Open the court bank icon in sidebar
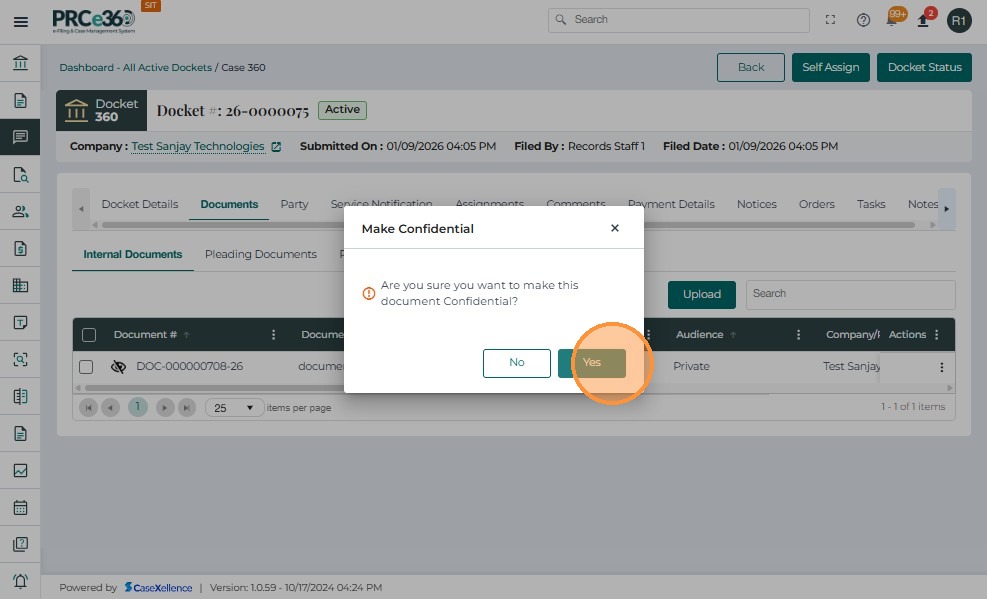 click(20, 63)
